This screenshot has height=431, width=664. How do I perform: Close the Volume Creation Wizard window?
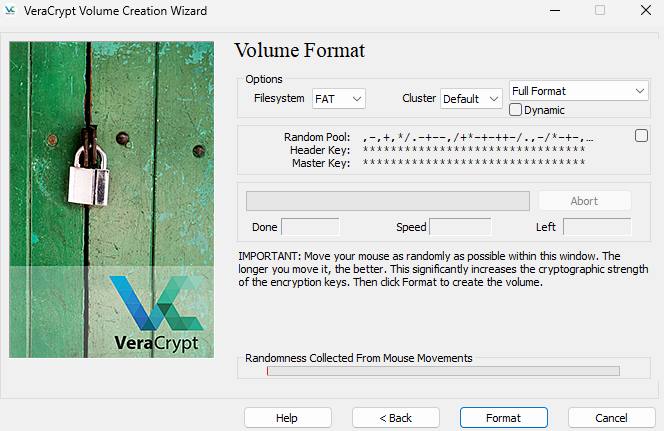point(645,10)
